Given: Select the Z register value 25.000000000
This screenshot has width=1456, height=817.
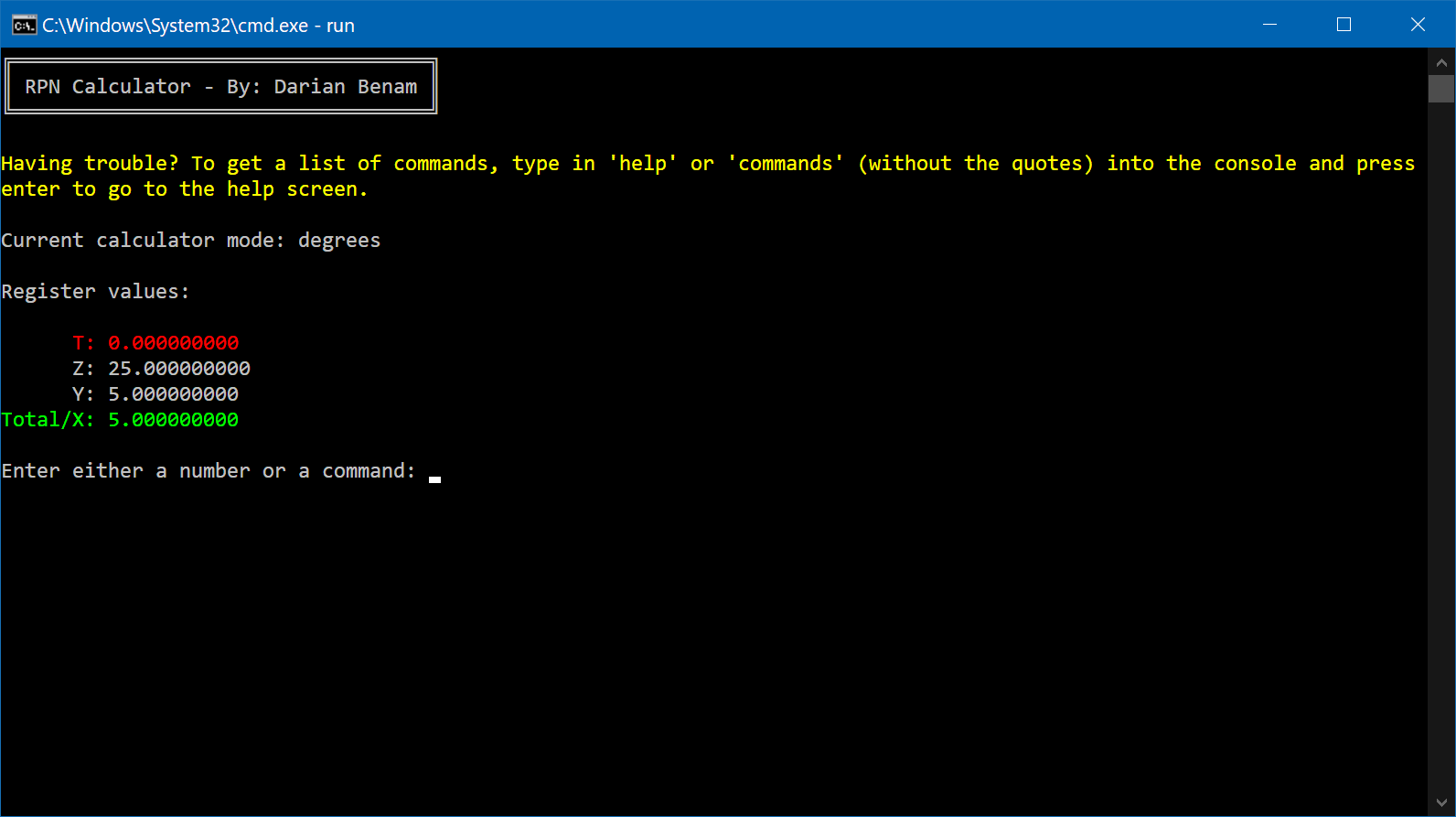Looking at the screenshot, I should [179, 369].
